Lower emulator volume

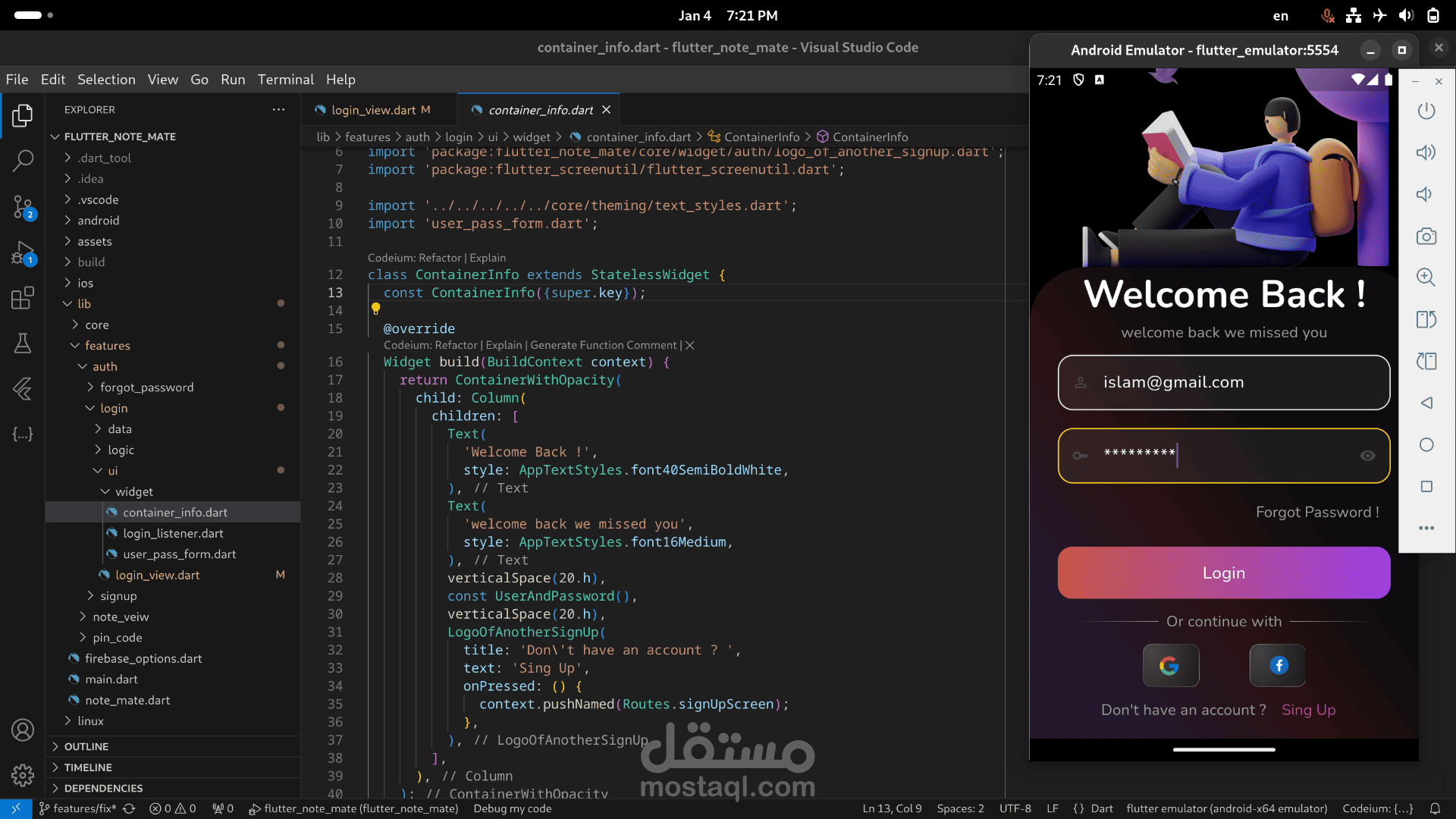pyautogui.click(x=1425, y=194)
